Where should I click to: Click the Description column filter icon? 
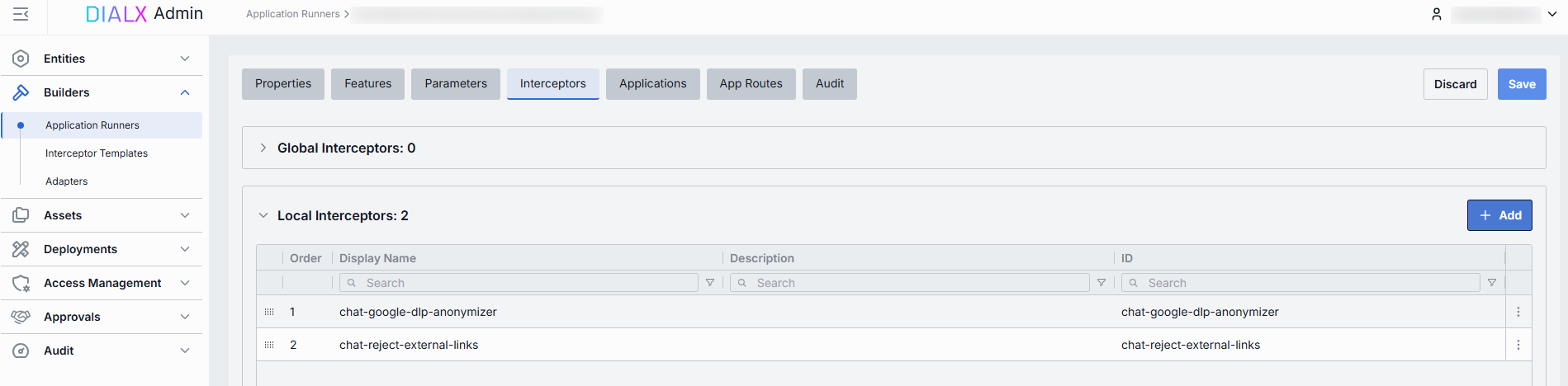point(1101,283)
